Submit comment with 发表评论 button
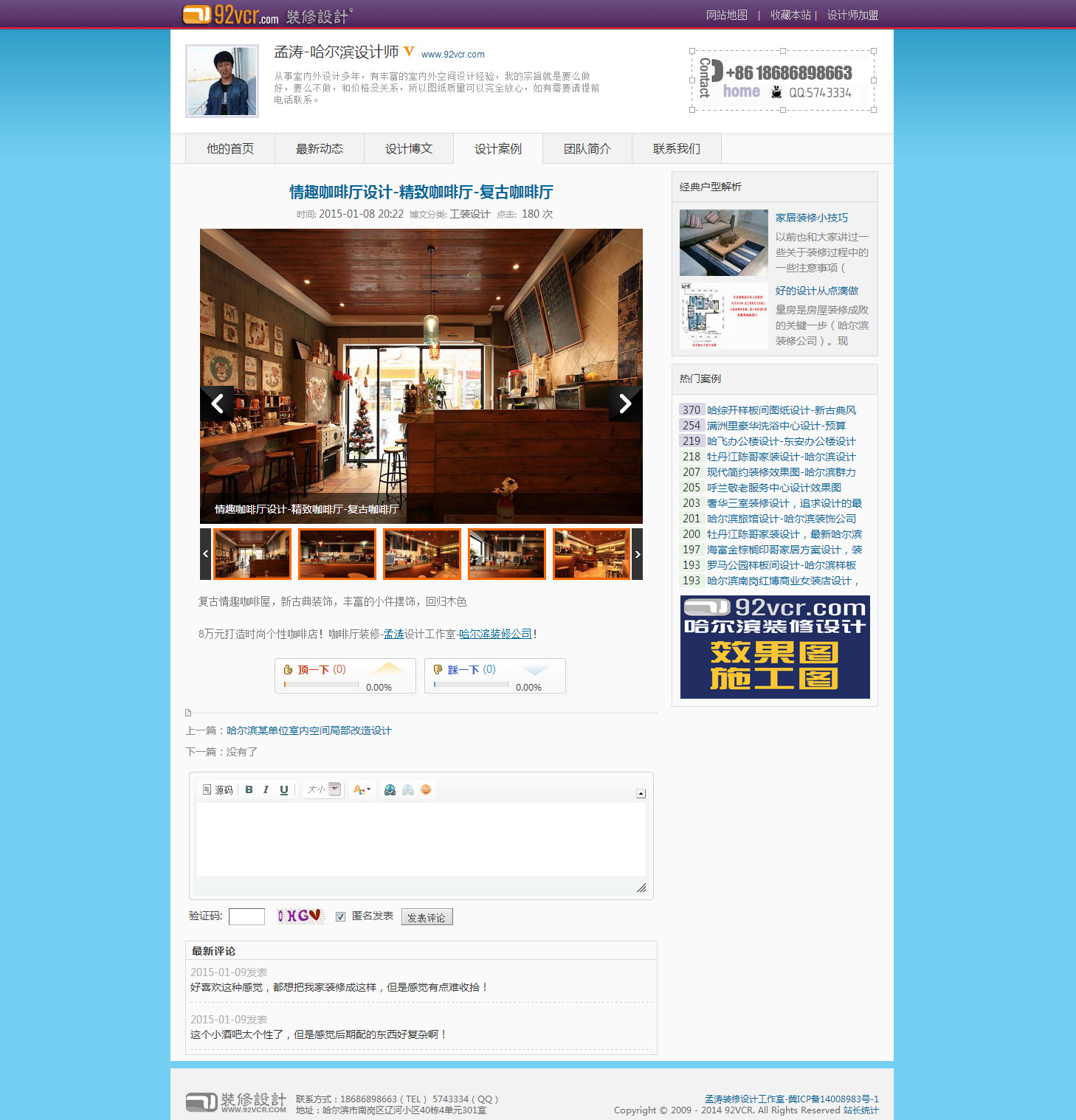 (427, 917)
